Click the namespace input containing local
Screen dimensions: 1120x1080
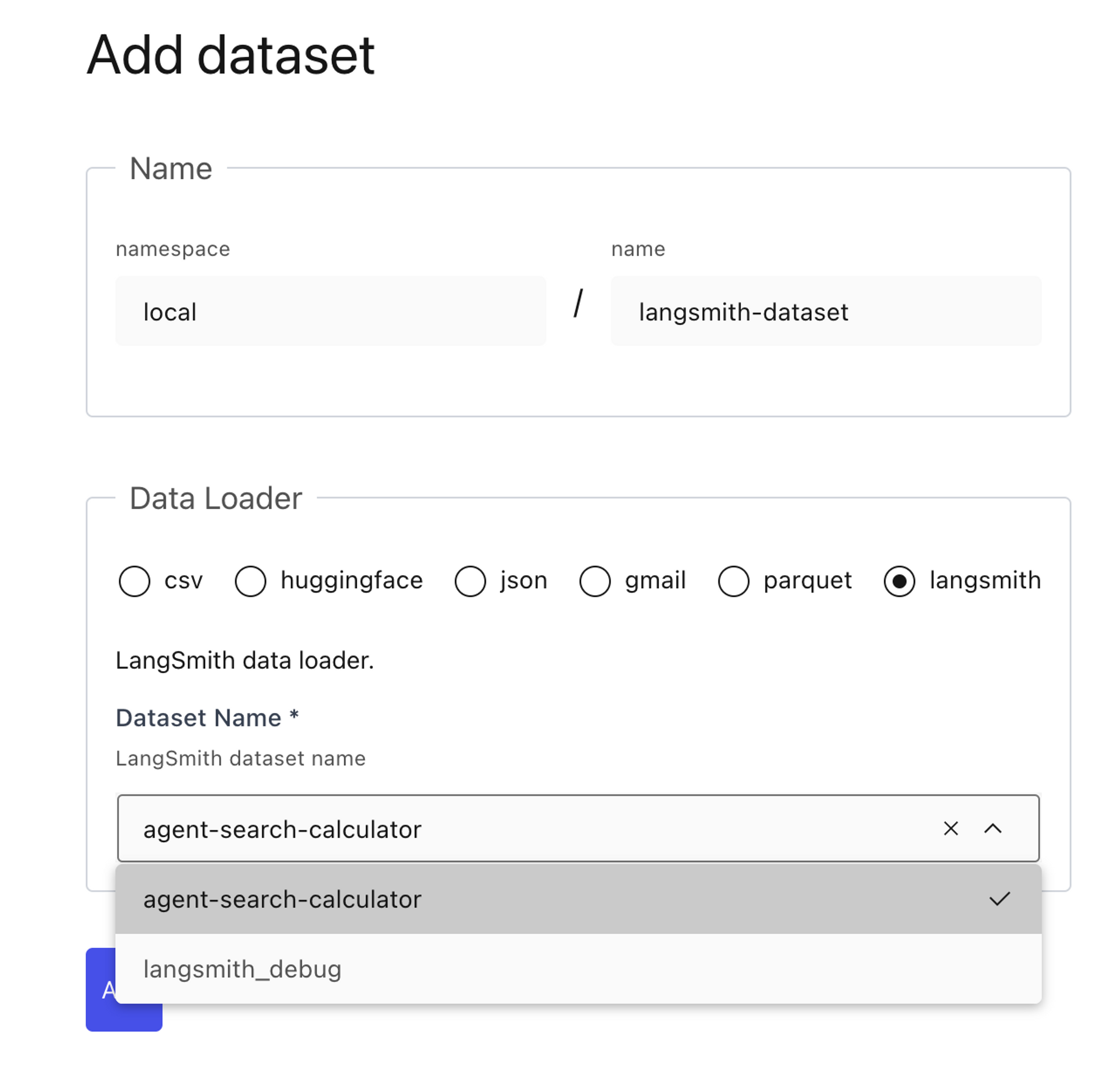coord(330,311)
